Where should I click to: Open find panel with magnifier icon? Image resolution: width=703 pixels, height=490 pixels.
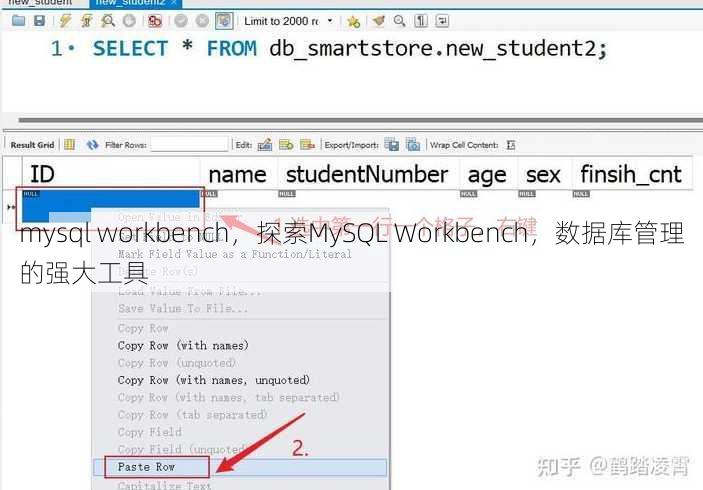399,21
